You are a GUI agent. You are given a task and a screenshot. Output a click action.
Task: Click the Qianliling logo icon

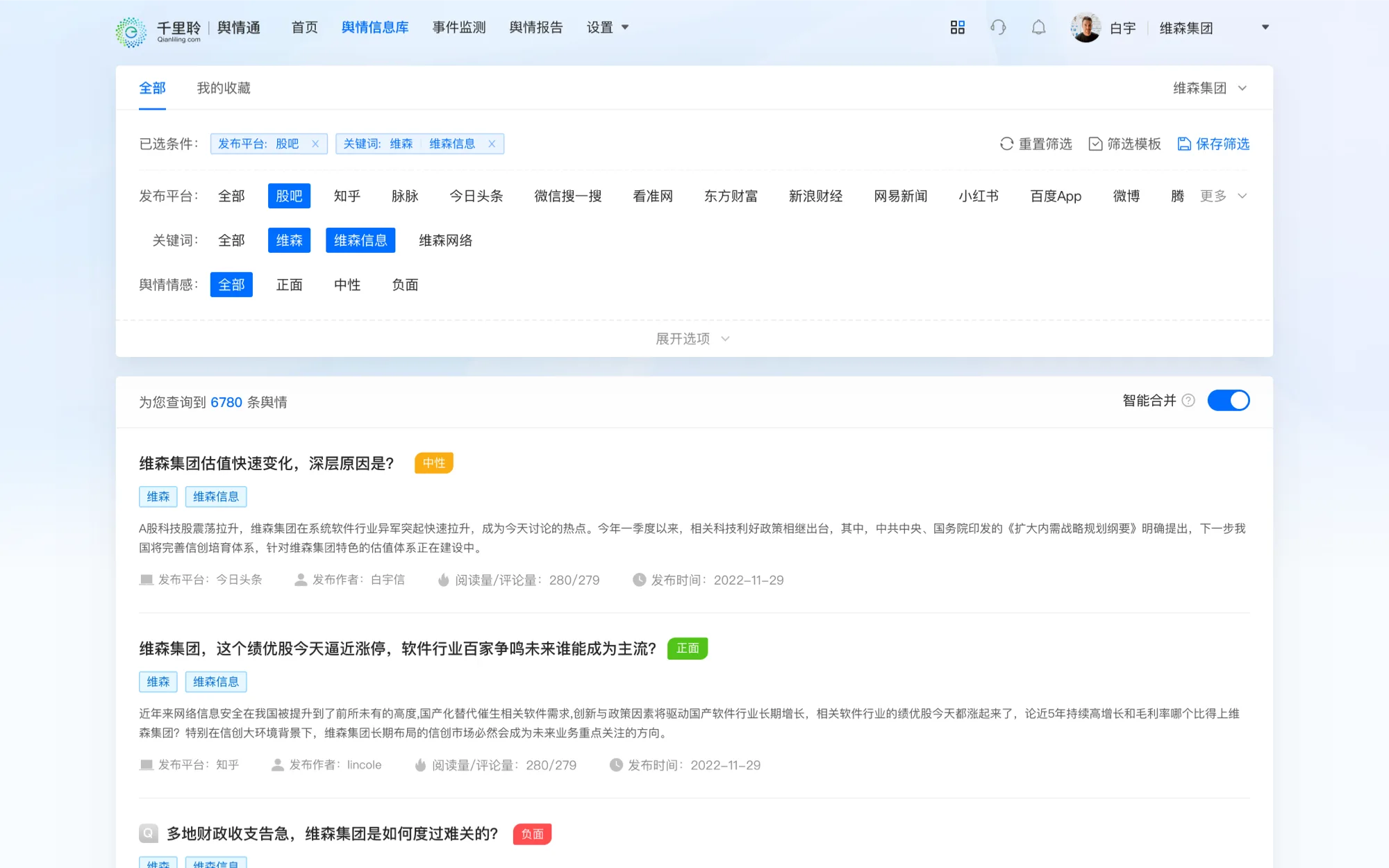[131, 31]
